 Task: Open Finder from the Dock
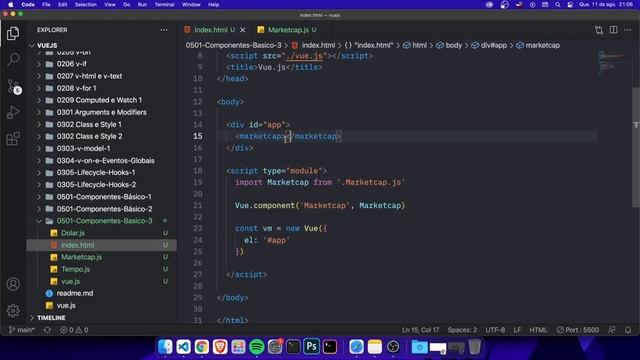(x=165, y=347)
